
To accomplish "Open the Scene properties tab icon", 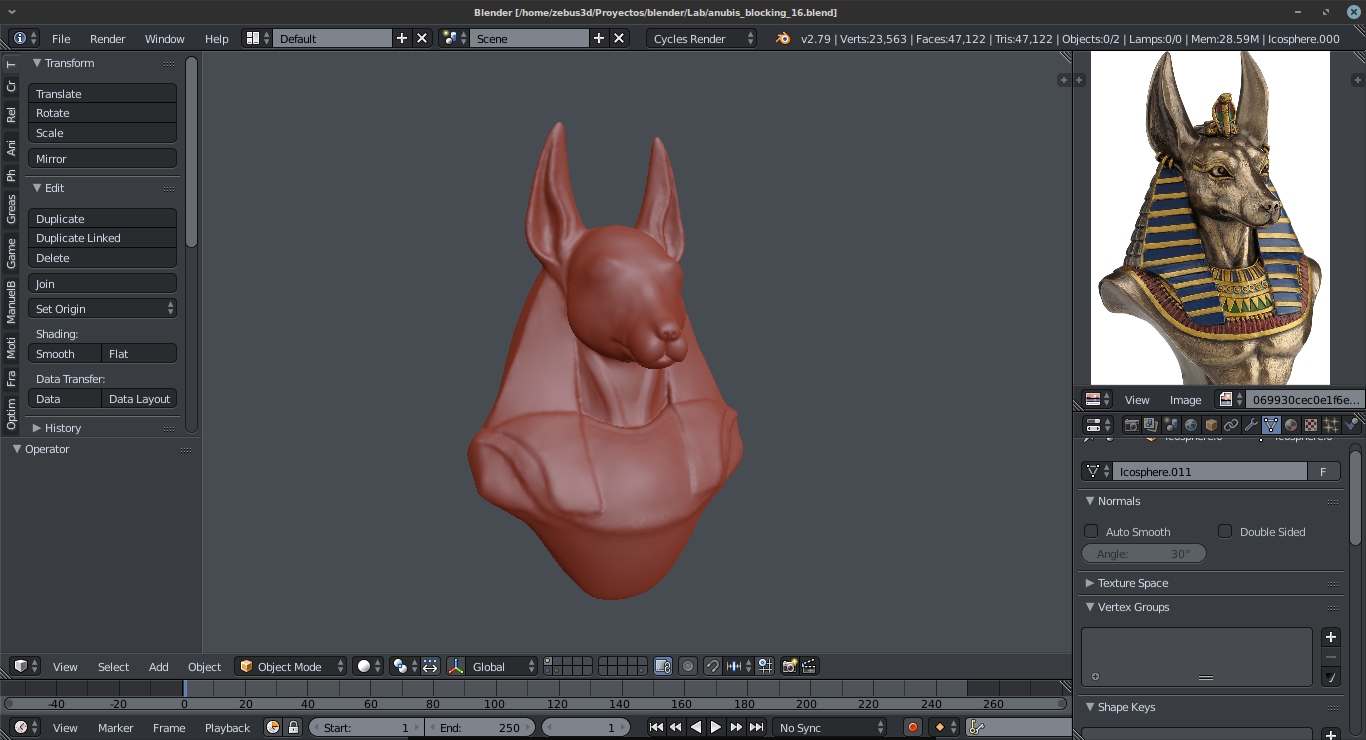I will click(1171, 425).
